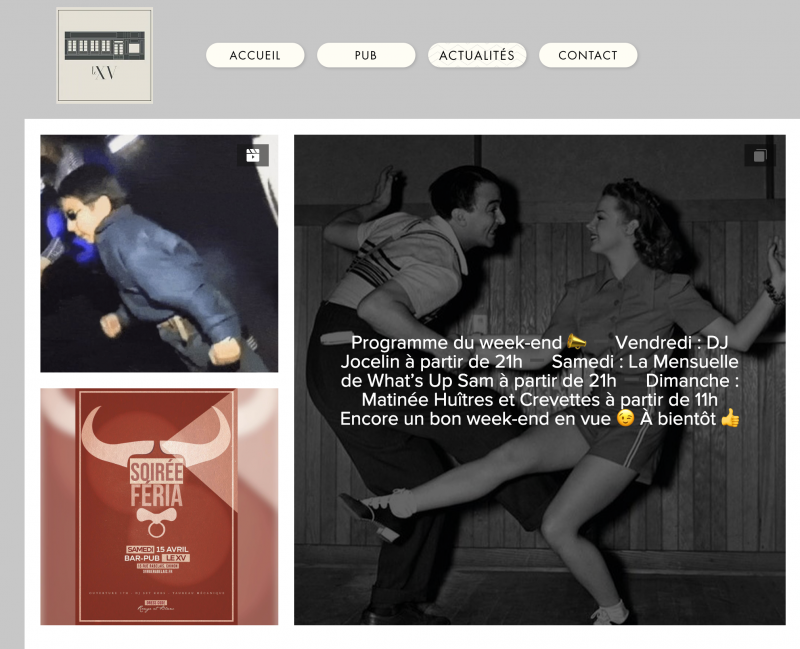This screenshot has height=649, width=800.
Task: Open the Pub menu item
Action: click(x=366, y=56)
